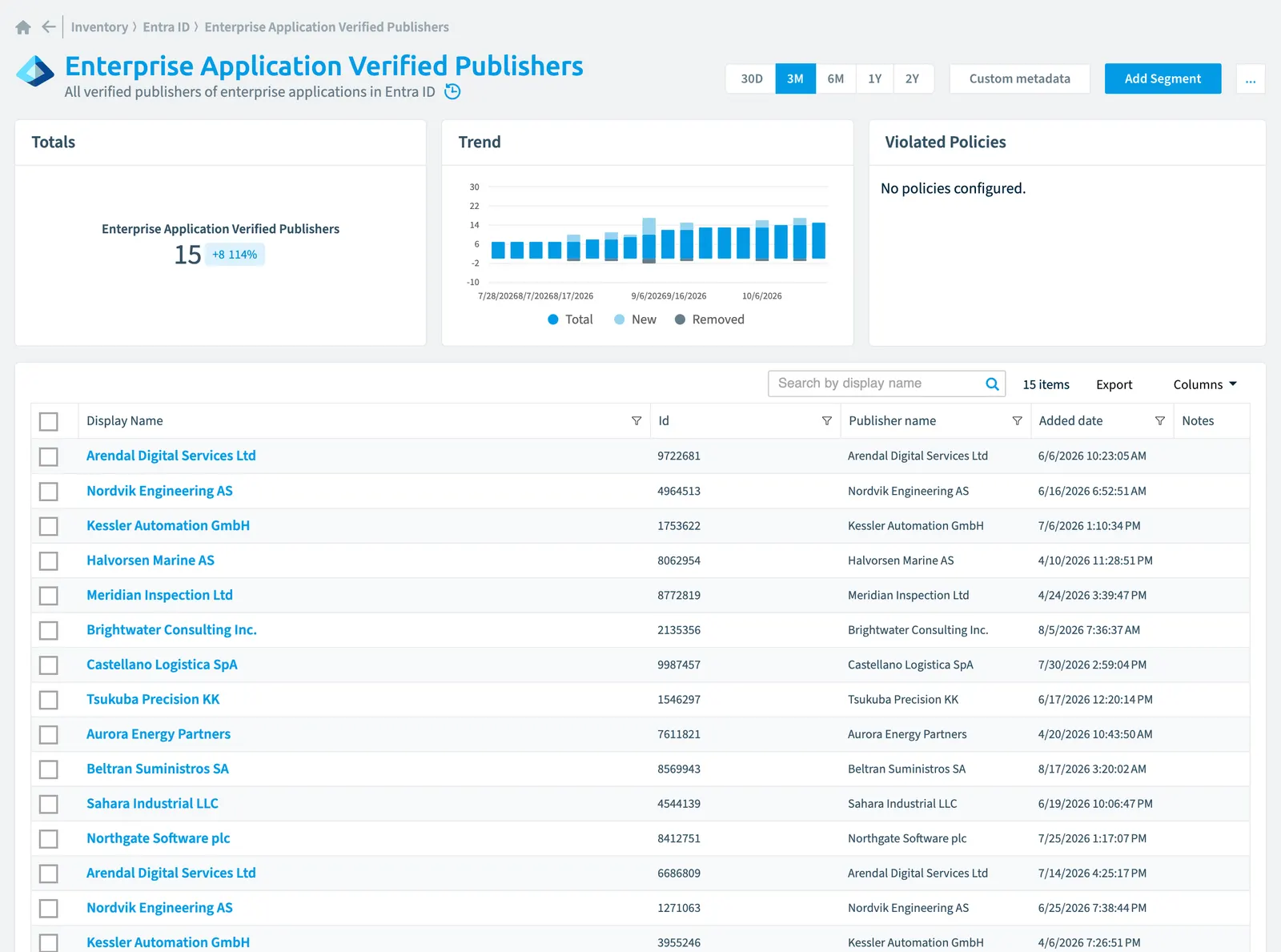Check the Castellano Logistica SpA row
This screenshot has width=1281, height=952.
click(x=49, y=665)
